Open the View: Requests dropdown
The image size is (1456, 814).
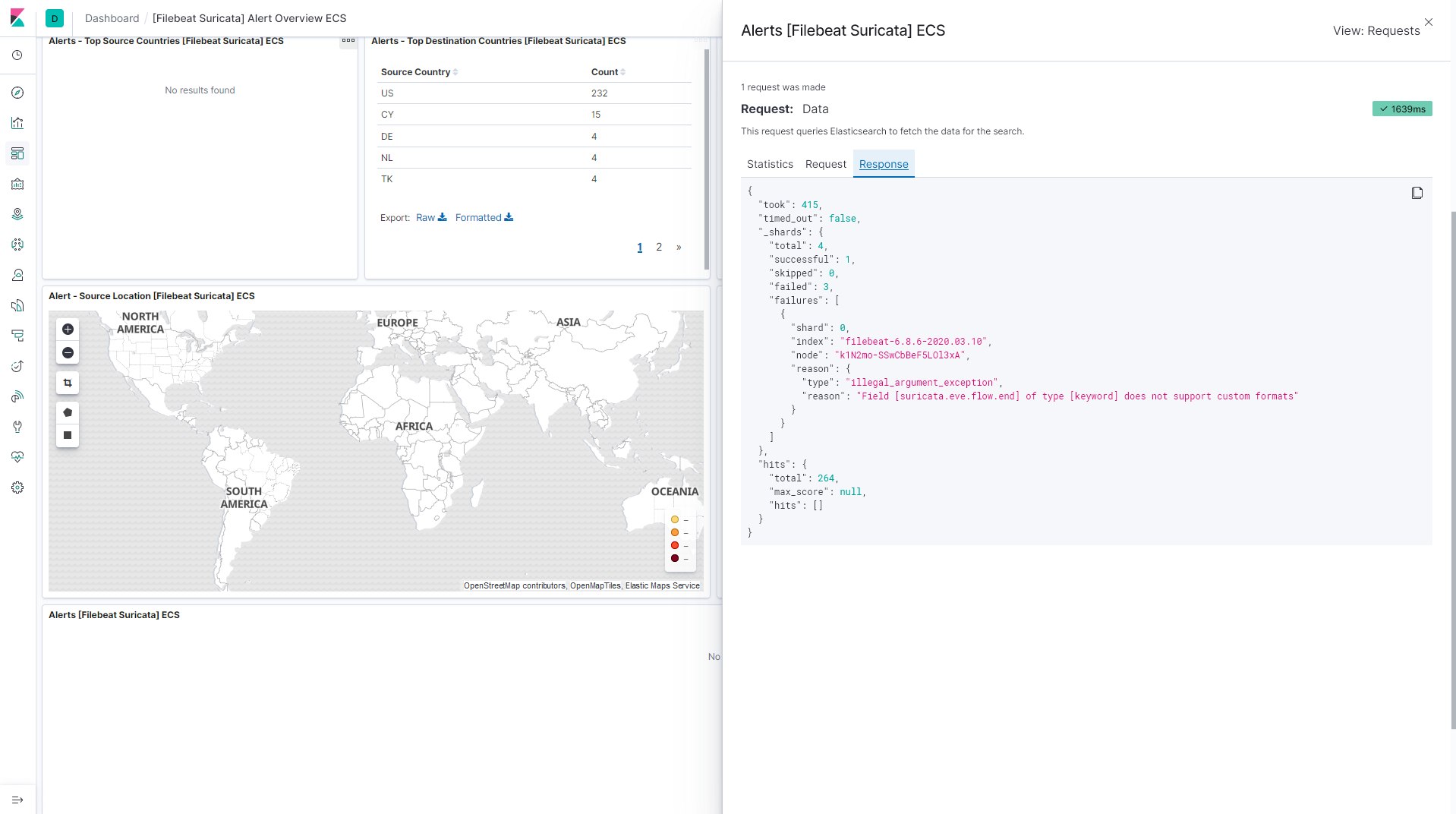[1376, 30]
